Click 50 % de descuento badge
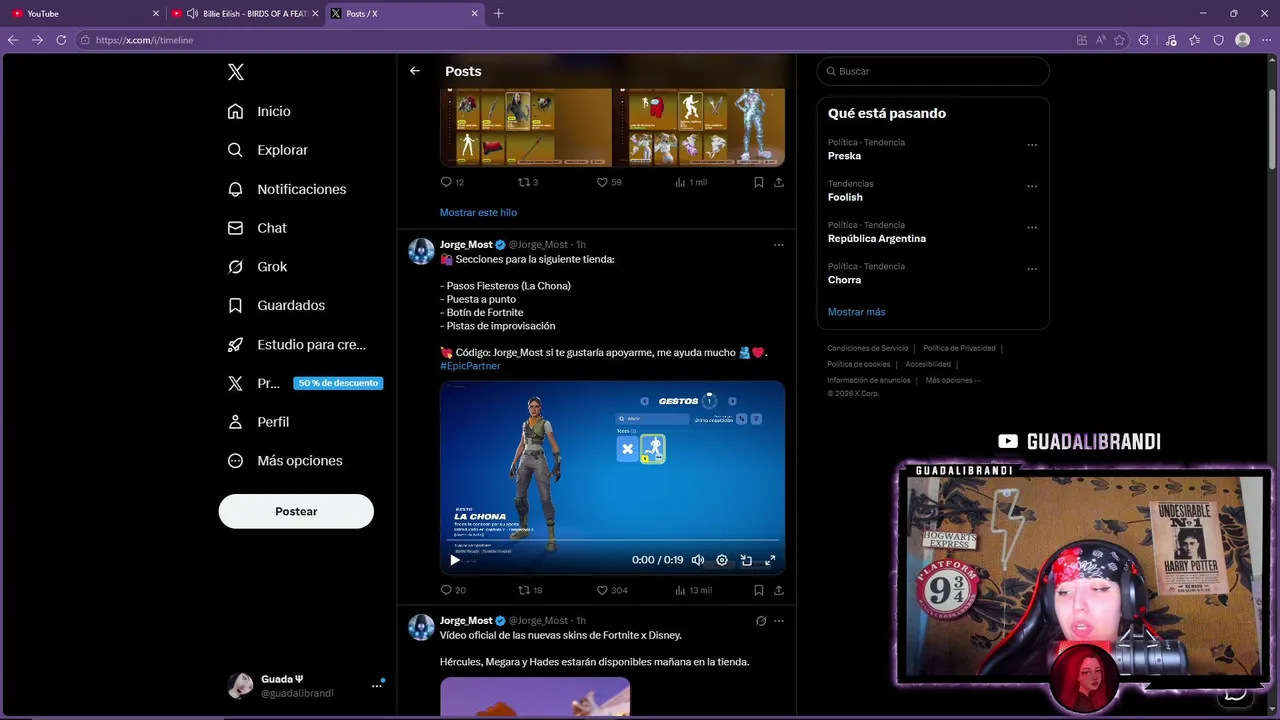 (338, 383)
